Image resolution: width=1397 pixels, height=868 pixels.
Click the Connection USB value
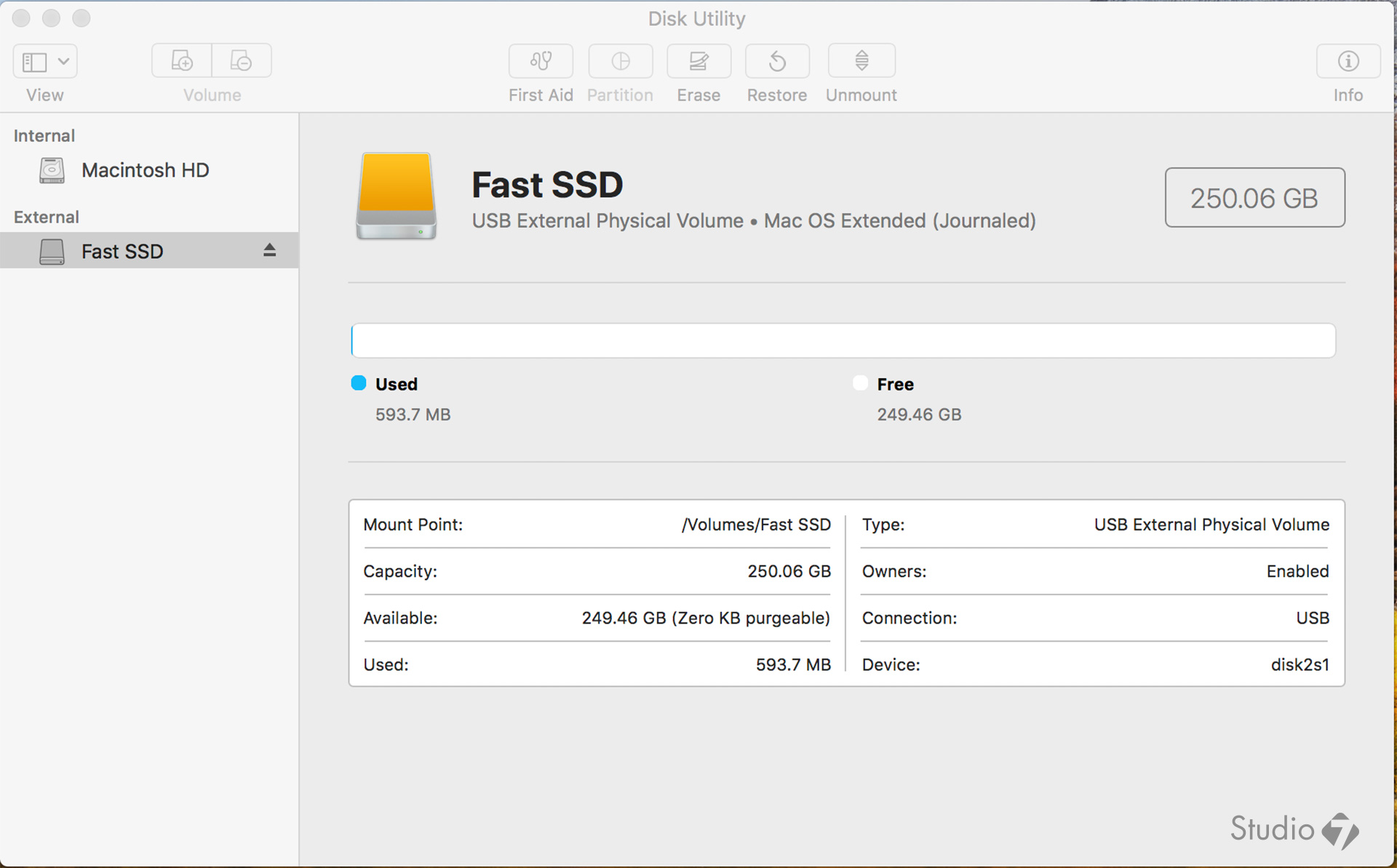coord(1313,618)
